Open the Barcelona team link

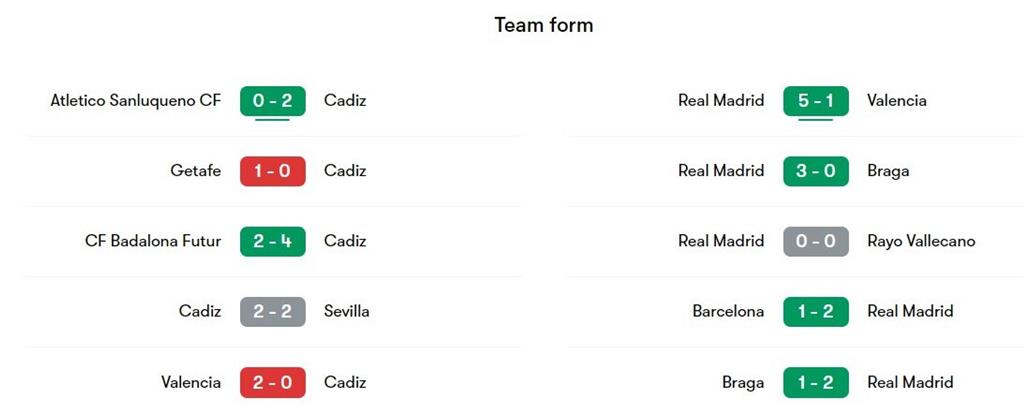point(728,311)
